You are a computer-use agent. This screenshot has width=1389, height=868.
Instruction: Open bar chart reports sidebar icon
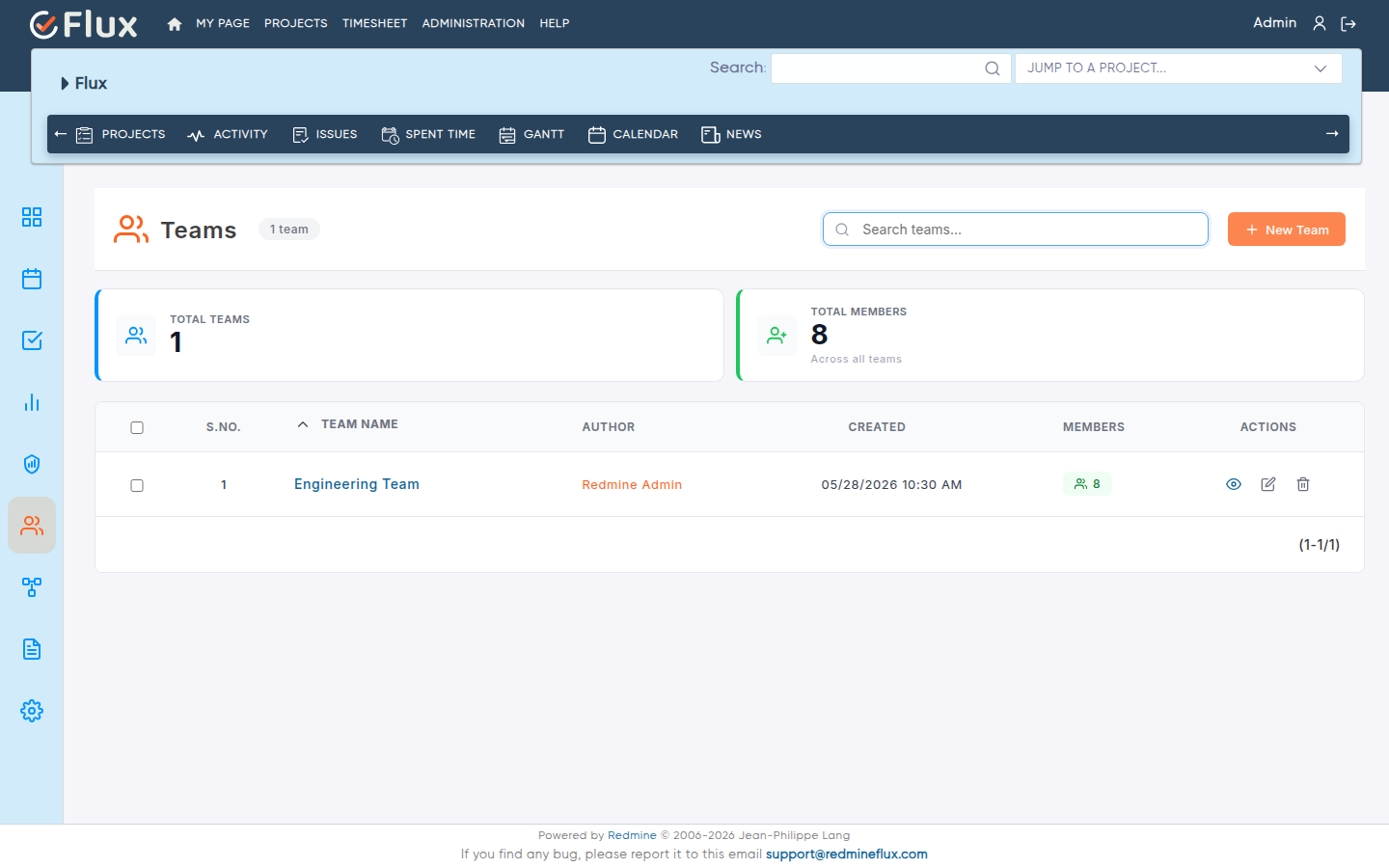click(x=32, y=402)
